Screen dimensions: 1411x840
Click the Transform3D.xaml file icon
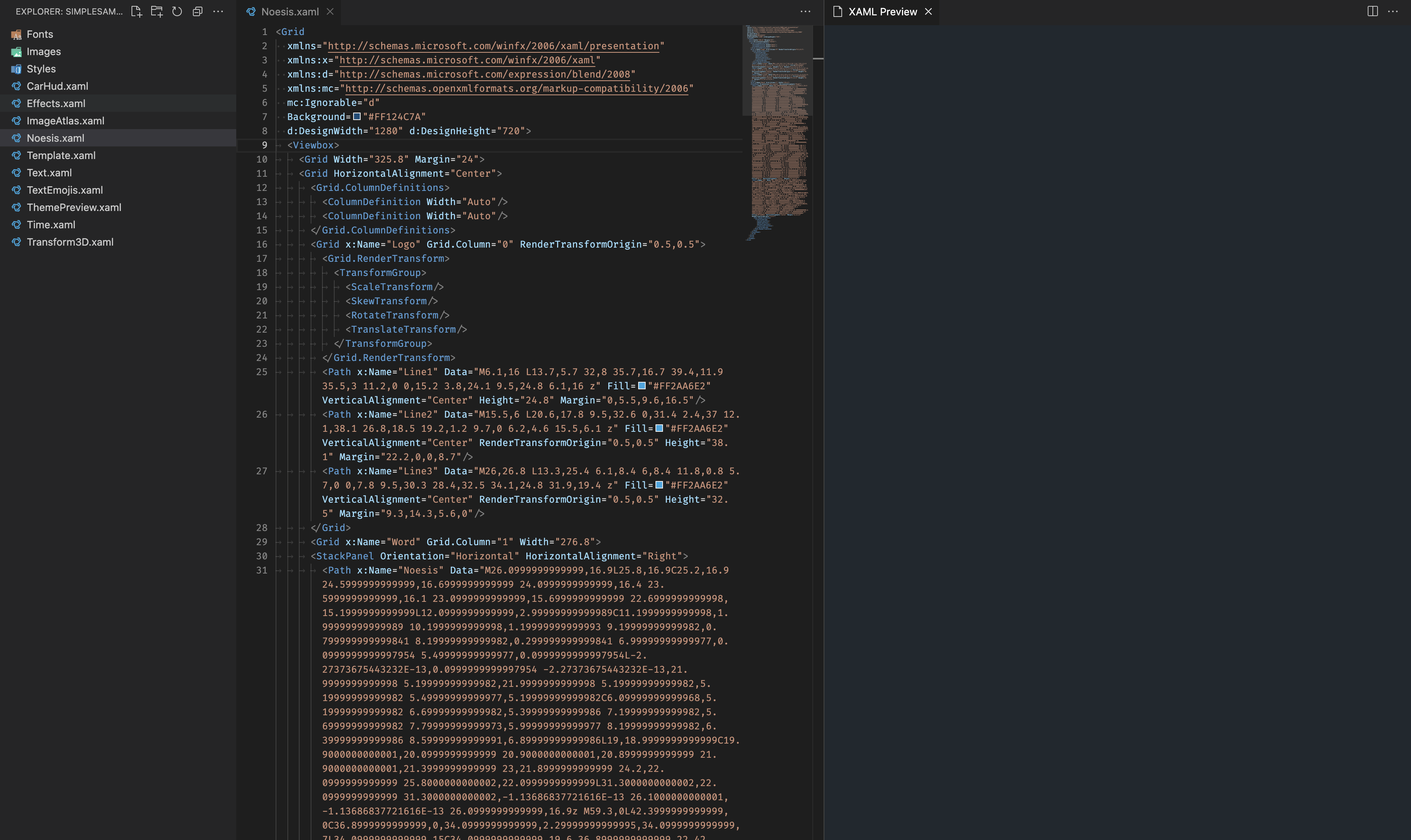(x=17, y=242)
